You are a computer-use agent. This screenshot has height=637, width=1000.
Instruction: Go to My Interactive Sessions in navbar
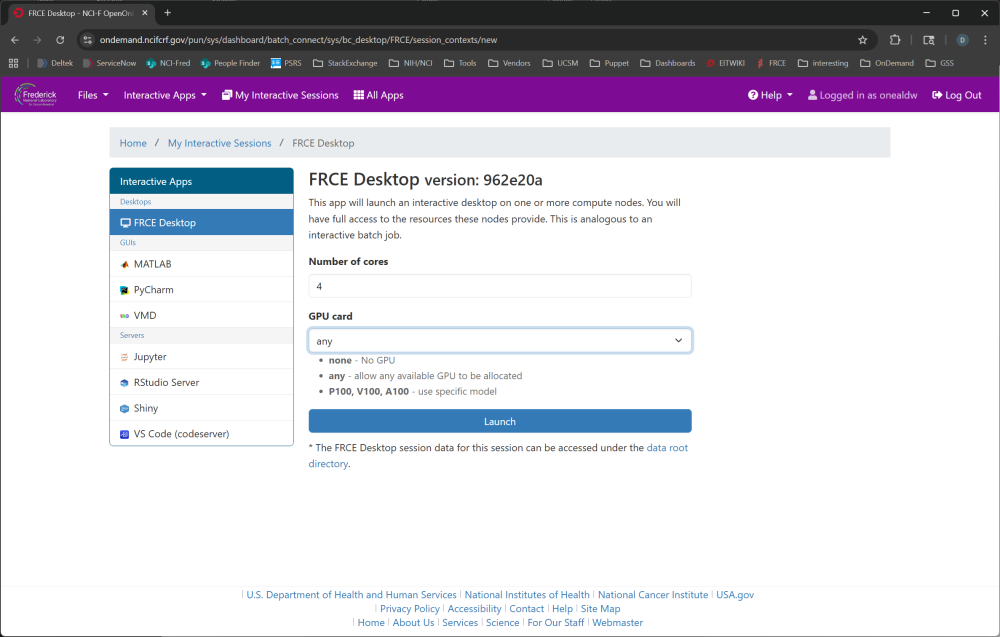click(x=280, y=95)
